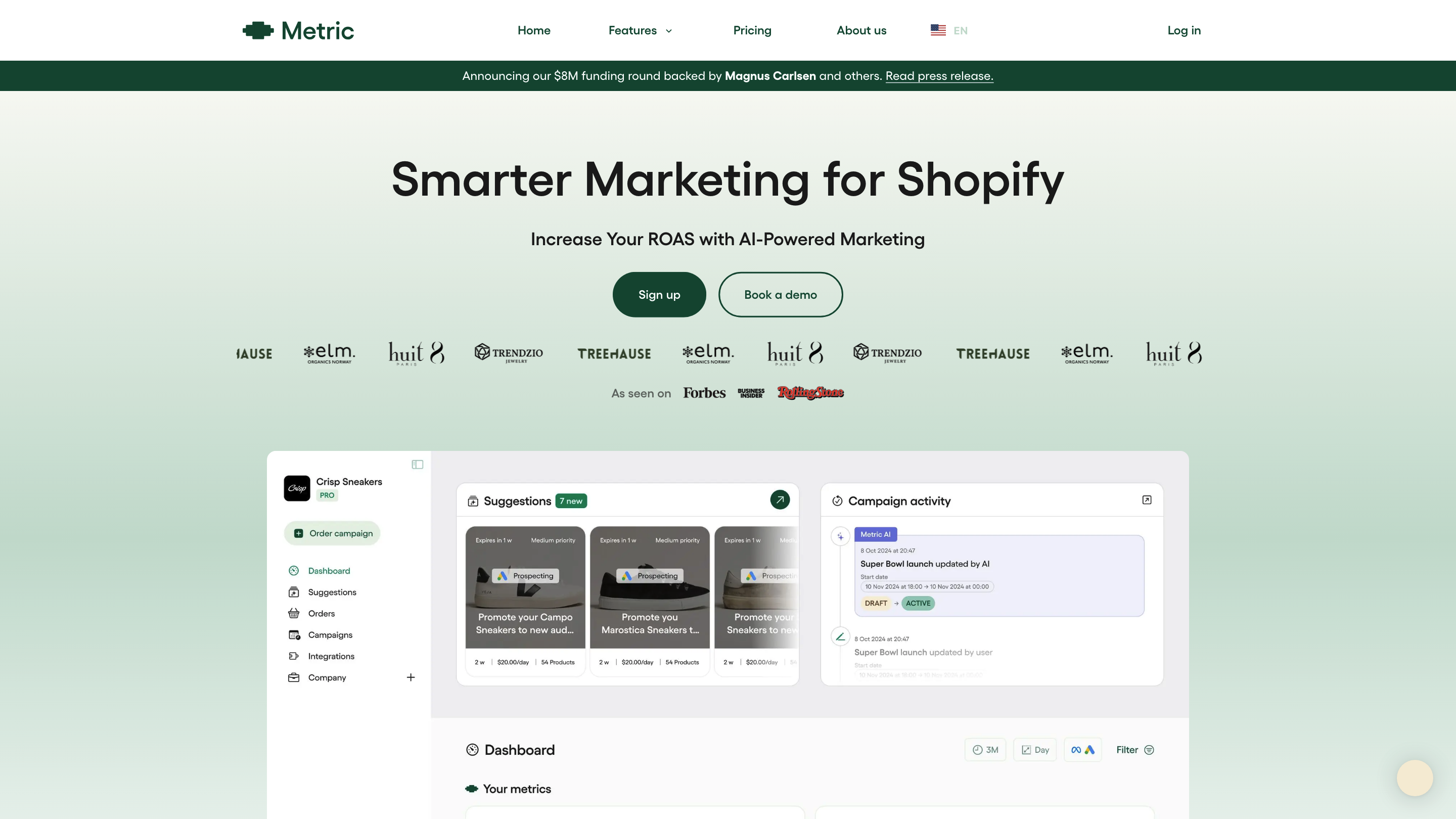Select Campaigns in the sidebar
This screenshot has height=819, width=1456.
pos(330,635)
